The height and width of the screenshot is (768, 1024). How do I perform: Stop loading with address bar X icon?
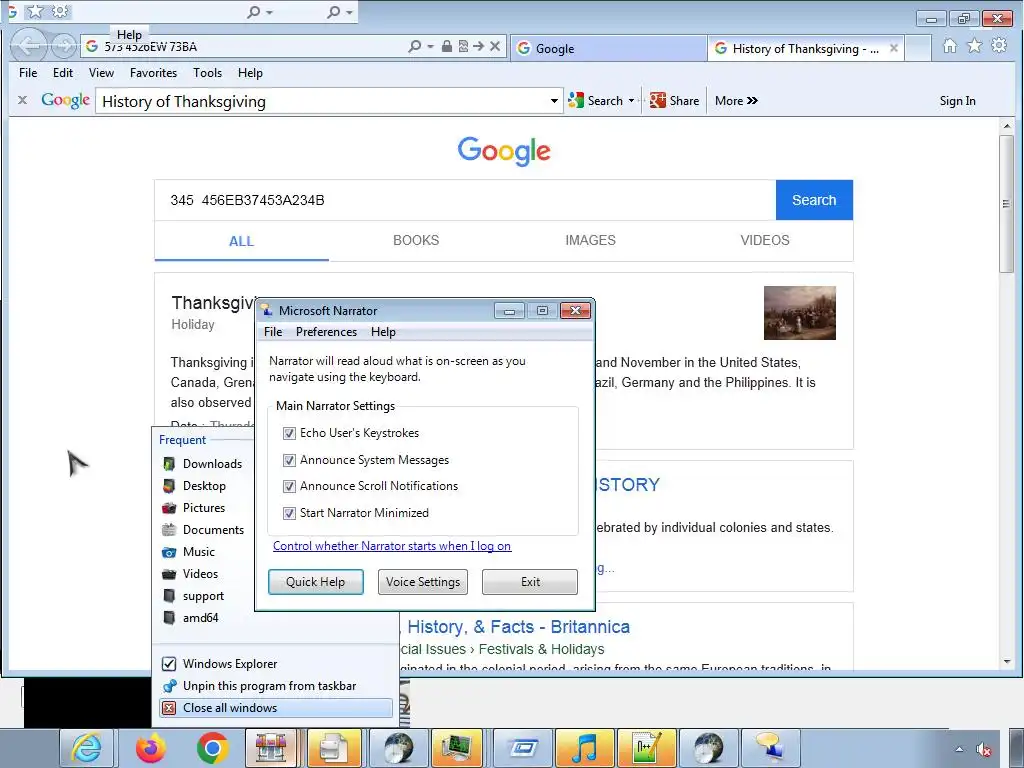(495, 46)
